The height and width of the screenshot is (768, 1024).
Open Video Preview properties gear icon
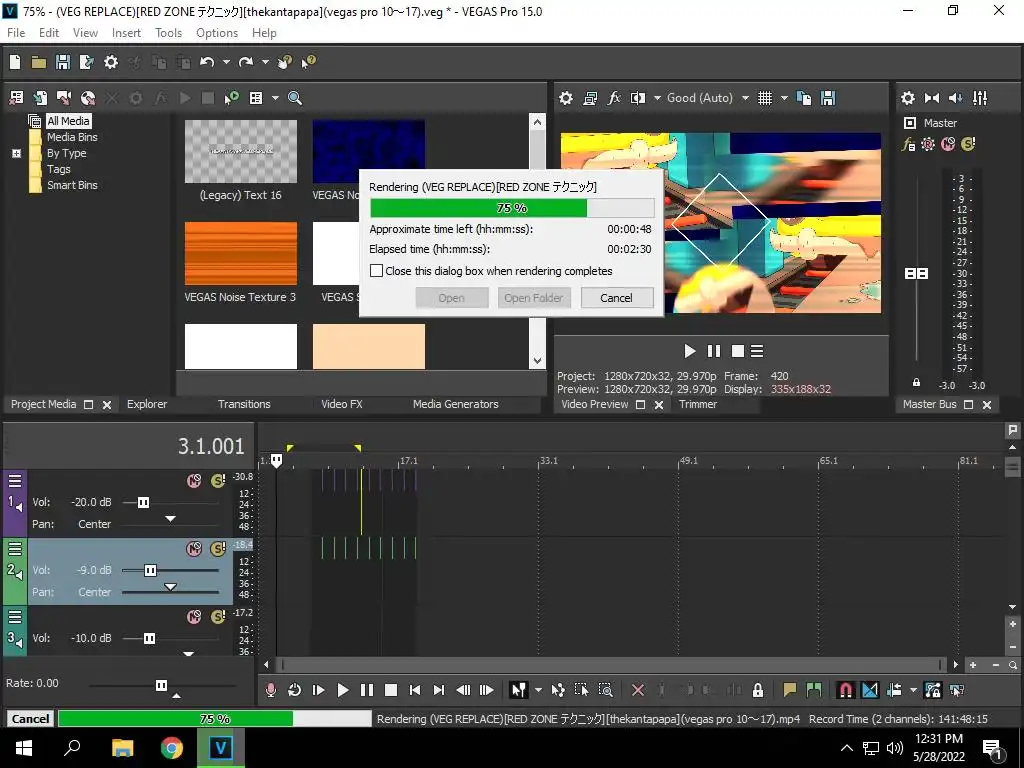point(566,98)
